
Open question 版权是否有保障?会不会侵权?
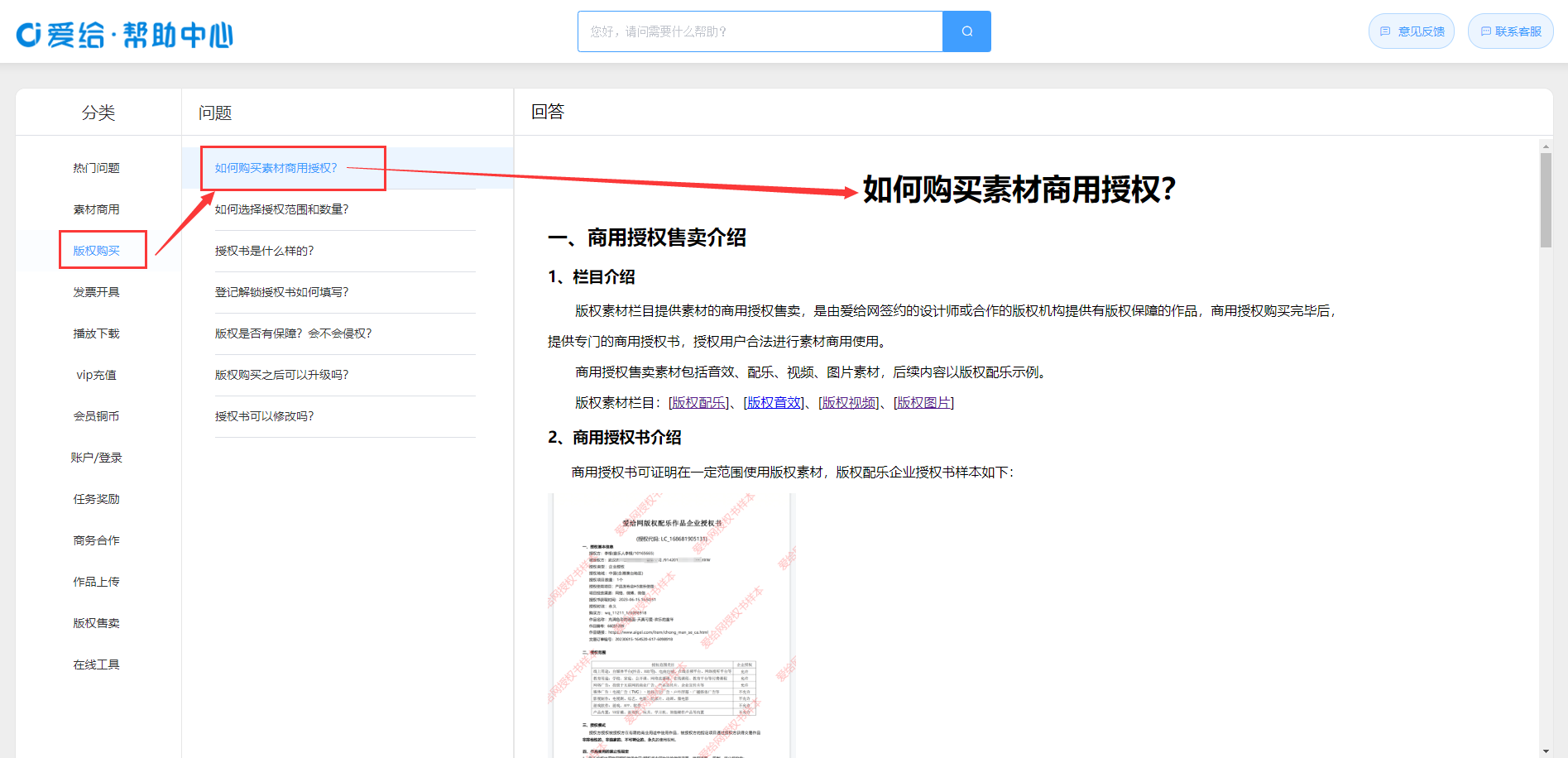coord(294,333)
